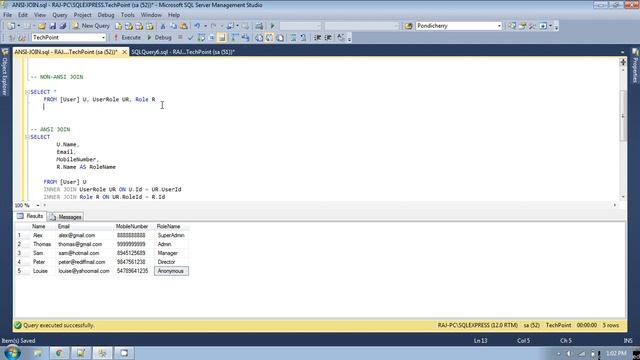This screenshot has width=640, height=360.
Task: Click the editor split handle above scrollbar
Action: tap(623, 62)
